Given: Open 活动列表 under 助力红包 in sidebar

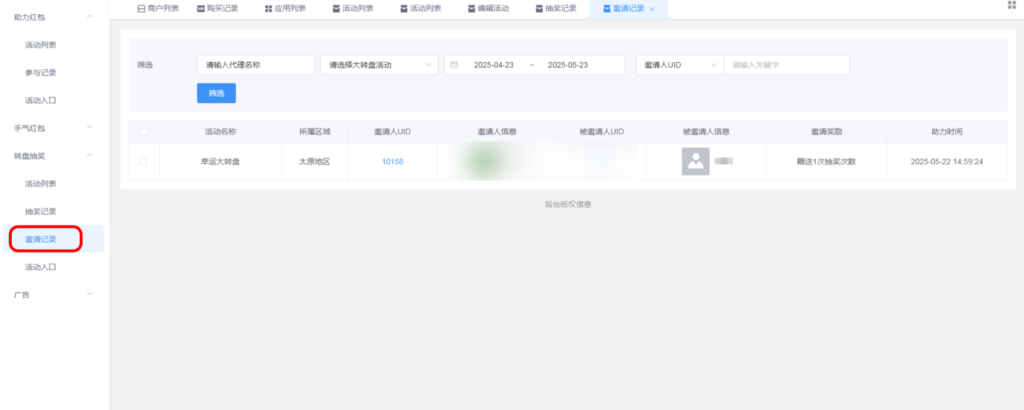Looking at the screenshot, I should click(x=40, y=45).
